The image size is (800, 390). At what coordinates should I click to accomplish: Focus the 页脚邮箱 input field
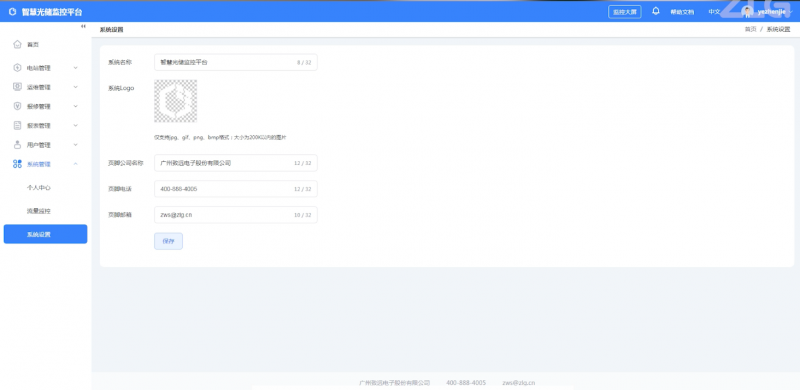pos(236,215)
